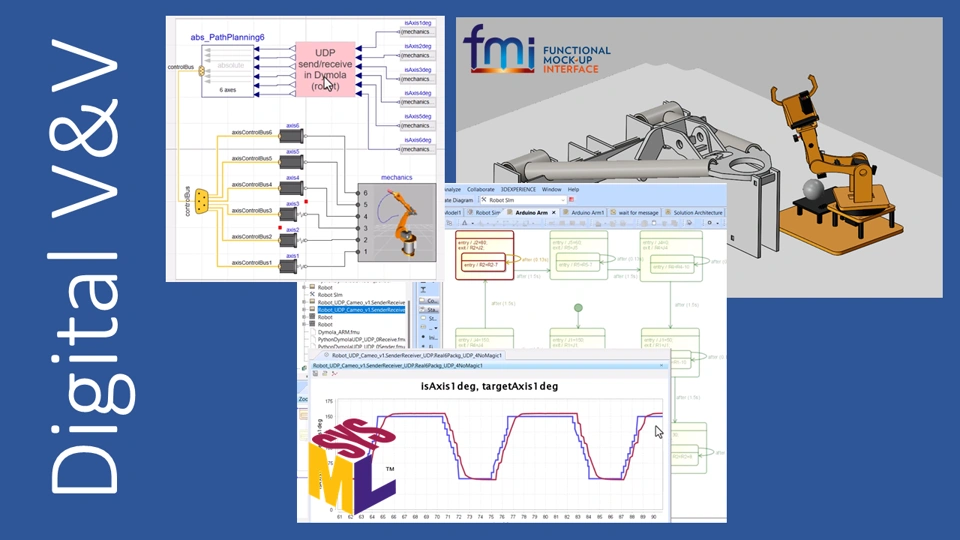The width and height of the screenshot is (960, 540).
Task: Select the abs_PathPlanning6 block
Action: (x=228, y=71)
